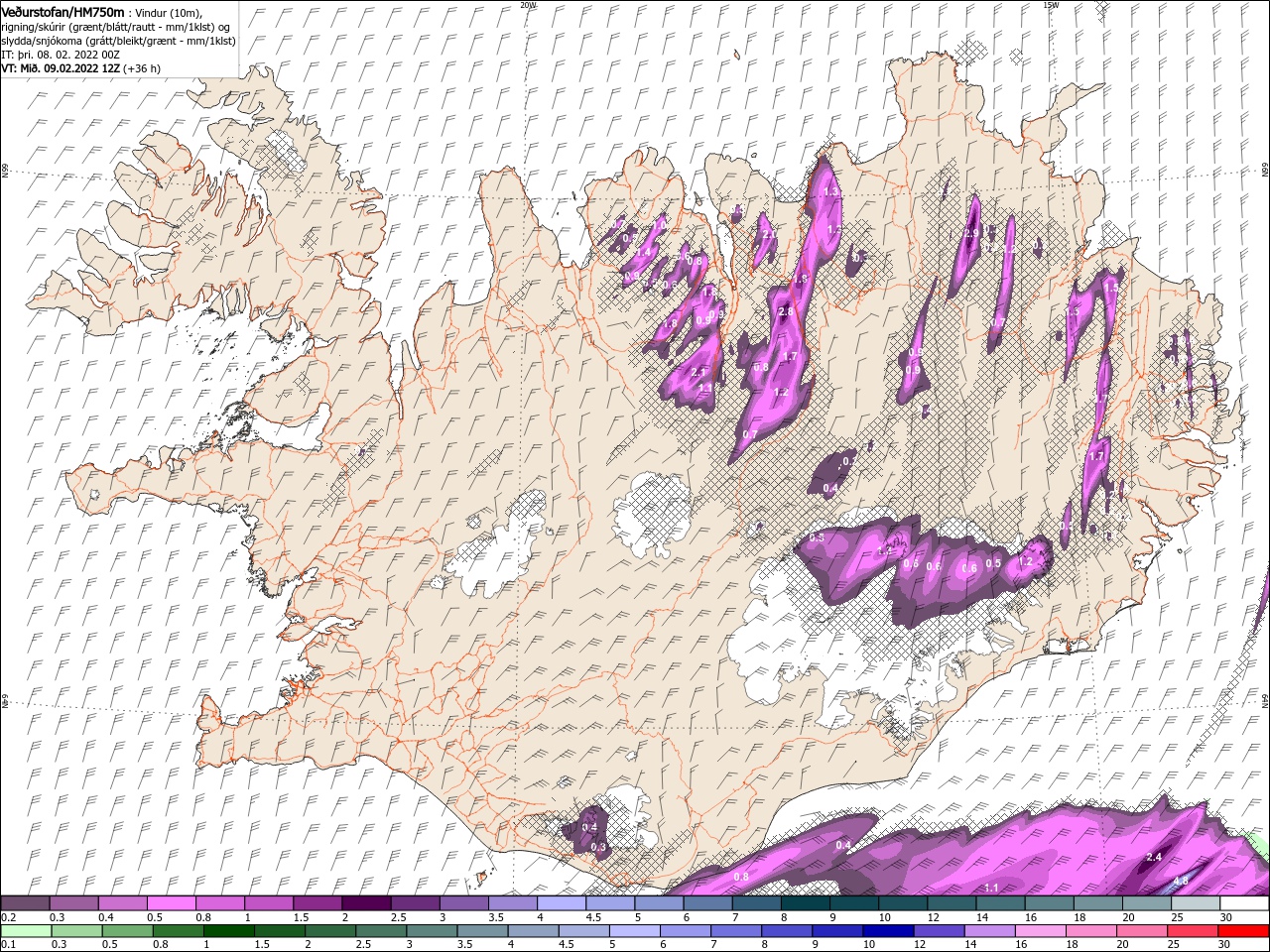The height and width of the screenshot is (952, 1270).
Task: Click the 0.3 value over the southern glacier
Action: pos(598,847)
